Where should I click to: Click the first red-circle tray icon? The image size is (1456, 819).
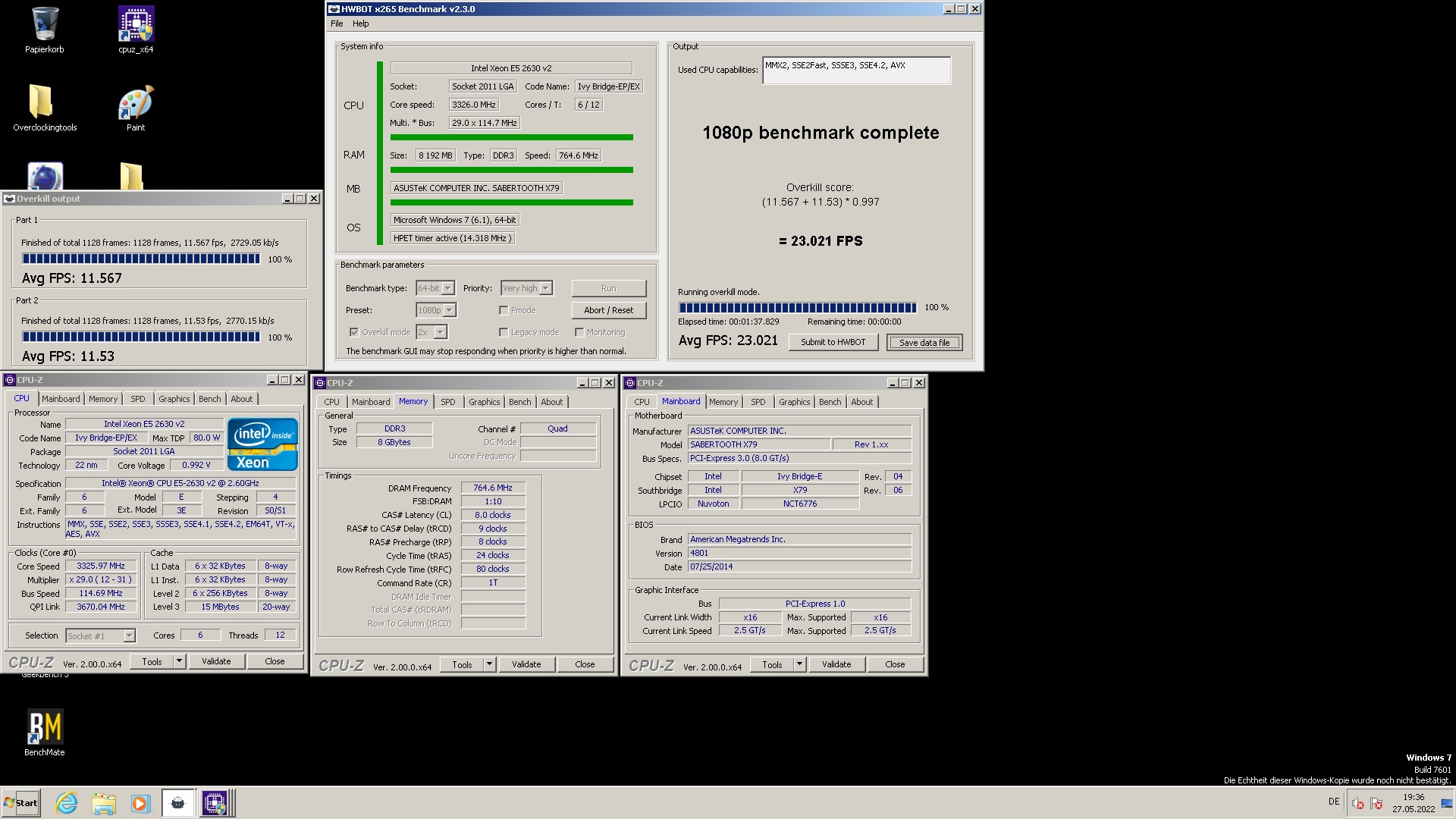(1357, 803)
